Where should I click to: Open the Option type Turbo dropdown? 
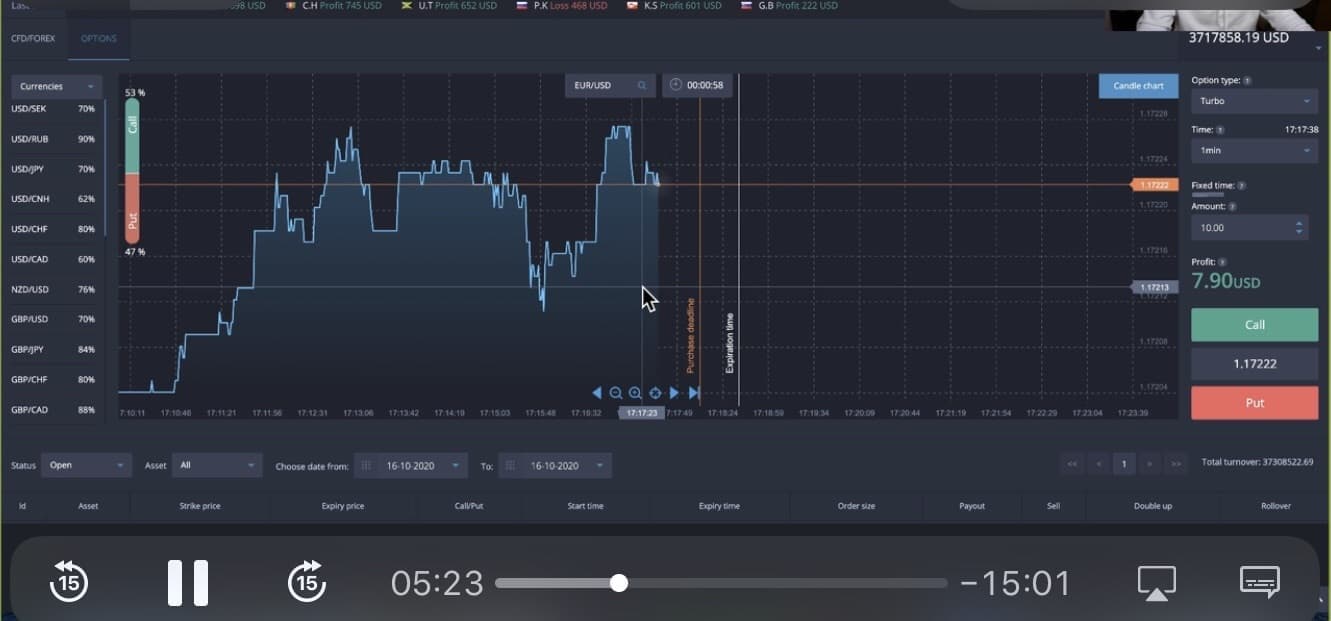[x=1255, y=101]
